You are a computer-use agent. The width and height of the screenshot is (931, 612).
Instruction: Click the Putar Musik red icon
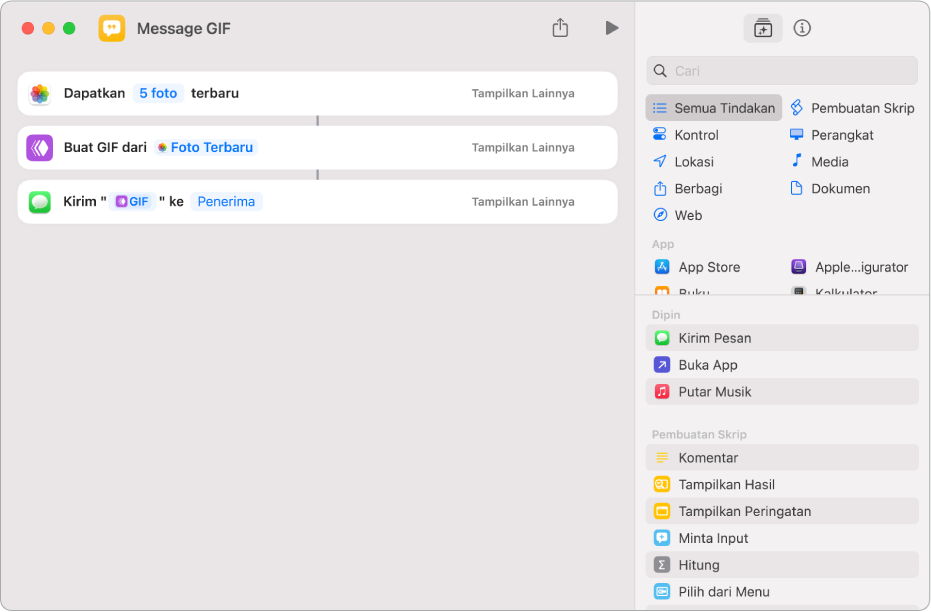pyautogui.click(x=662, y=391)
